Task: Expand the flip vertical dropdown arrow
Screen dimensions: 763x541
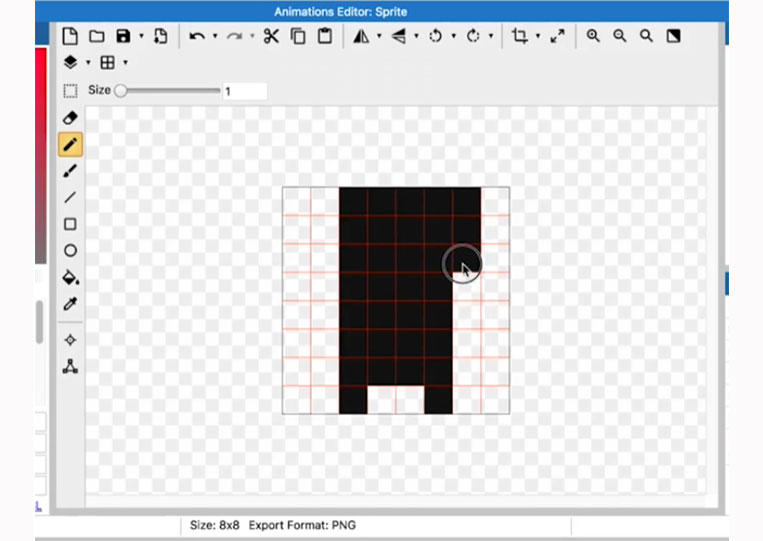Action: (416, 36)
